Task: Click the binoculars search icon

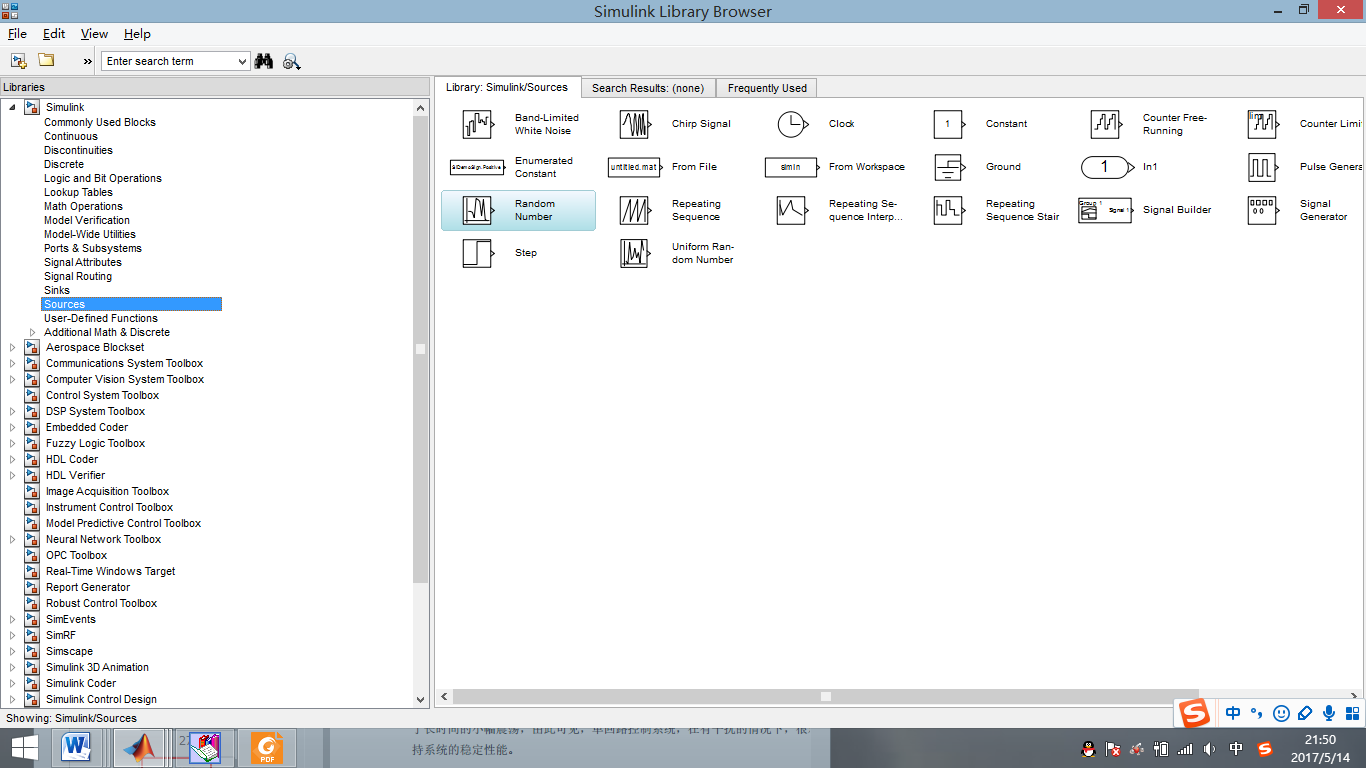Action: (x=264, y=61)
